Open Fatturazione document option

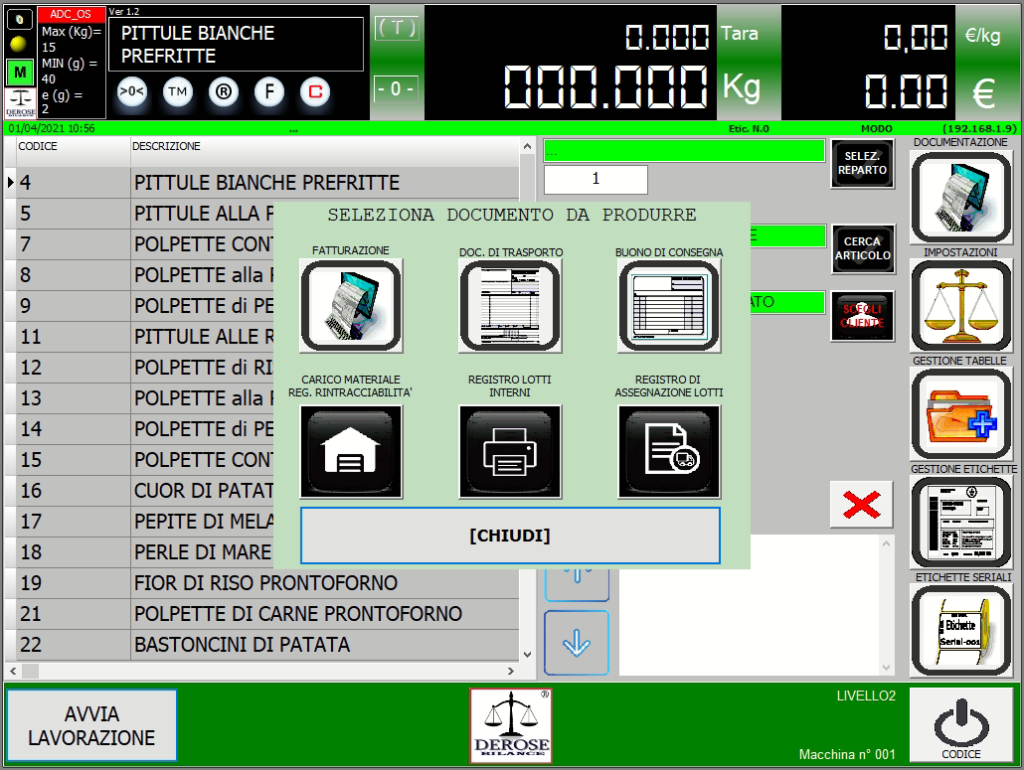coord(351,305)
